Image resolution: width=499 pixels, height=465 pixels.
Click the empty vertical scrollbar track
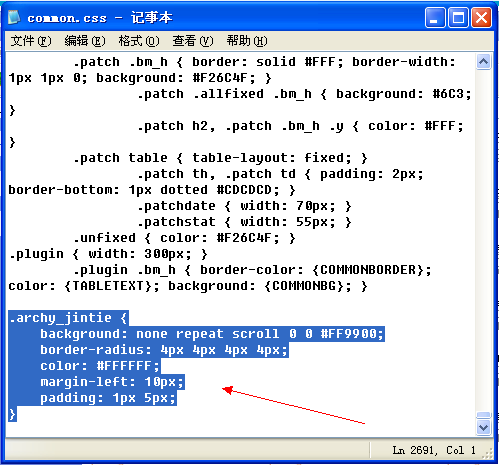tap(483, 240)
